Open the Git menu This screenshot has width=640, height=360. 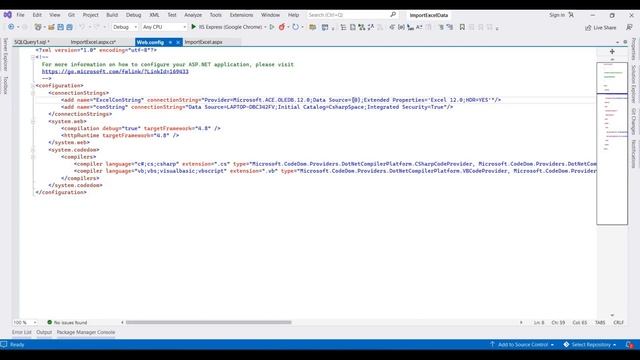click(71, 15)
